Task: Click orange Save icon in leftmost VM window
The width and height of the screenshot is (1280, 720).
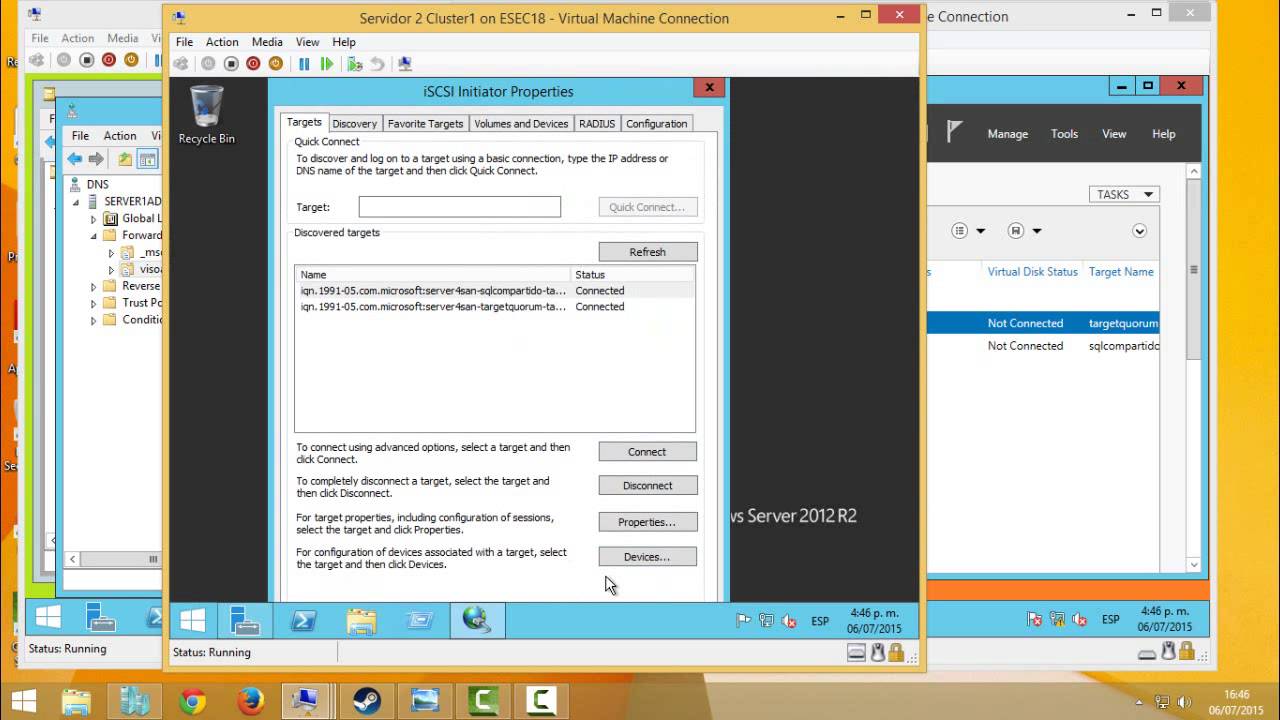Action: [131, 60]
